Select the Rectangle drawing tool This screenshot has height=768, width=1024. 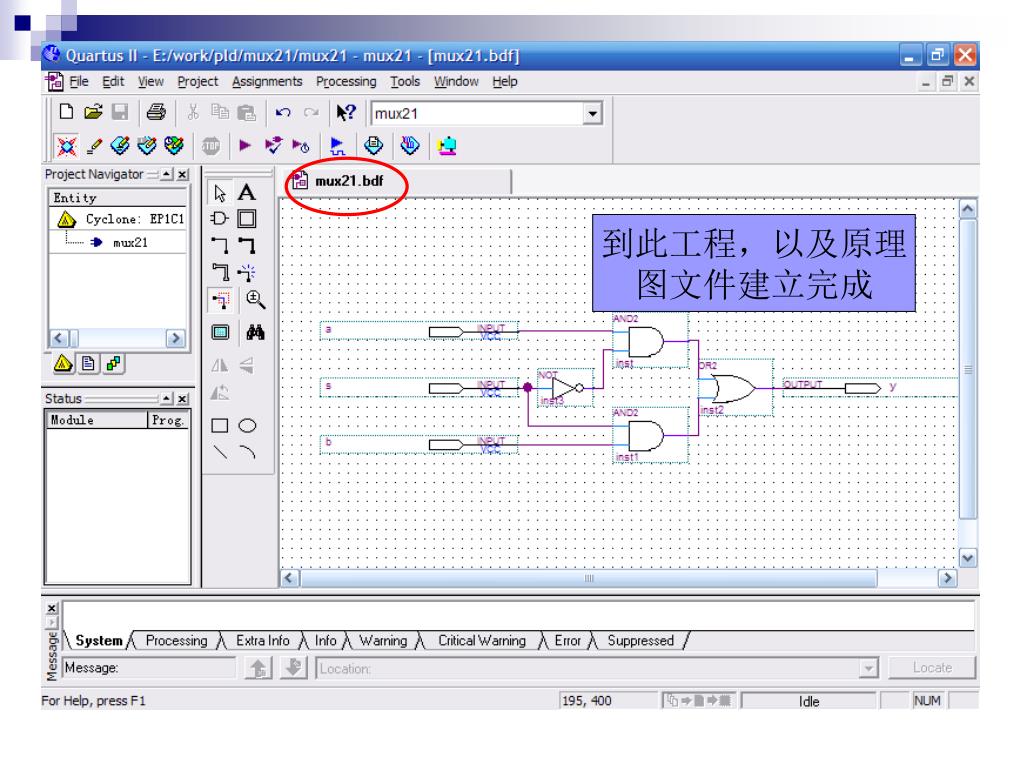tap(220, 426)
